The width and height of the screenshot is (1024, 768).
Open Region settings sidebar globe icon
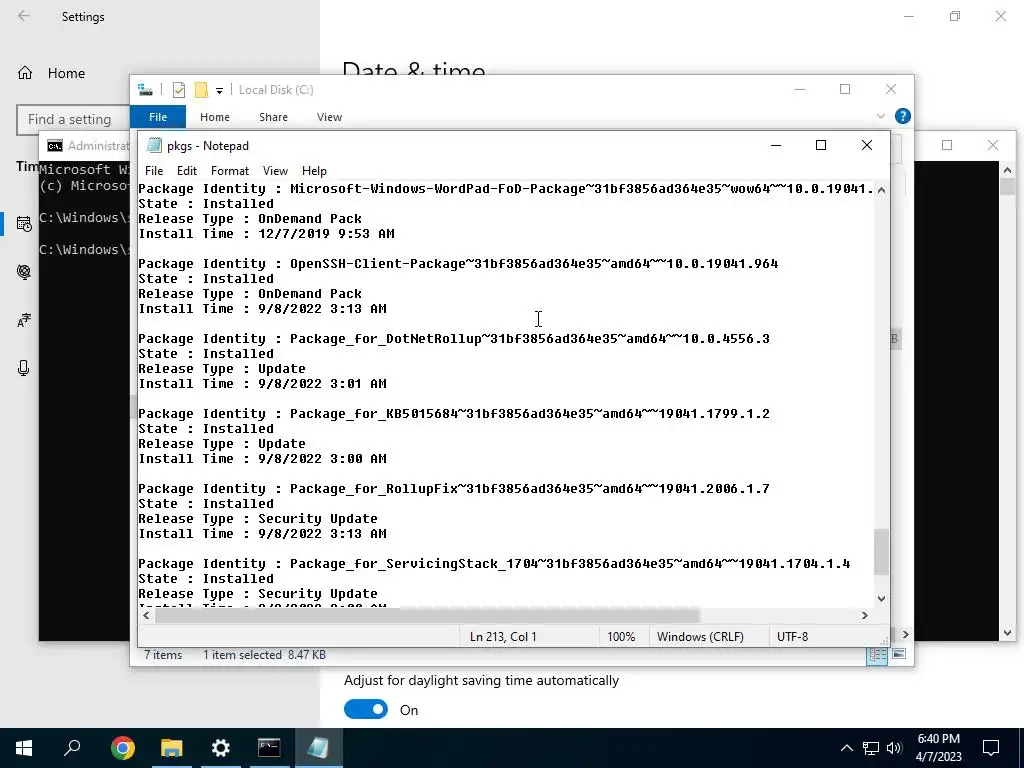coord(24,272)
